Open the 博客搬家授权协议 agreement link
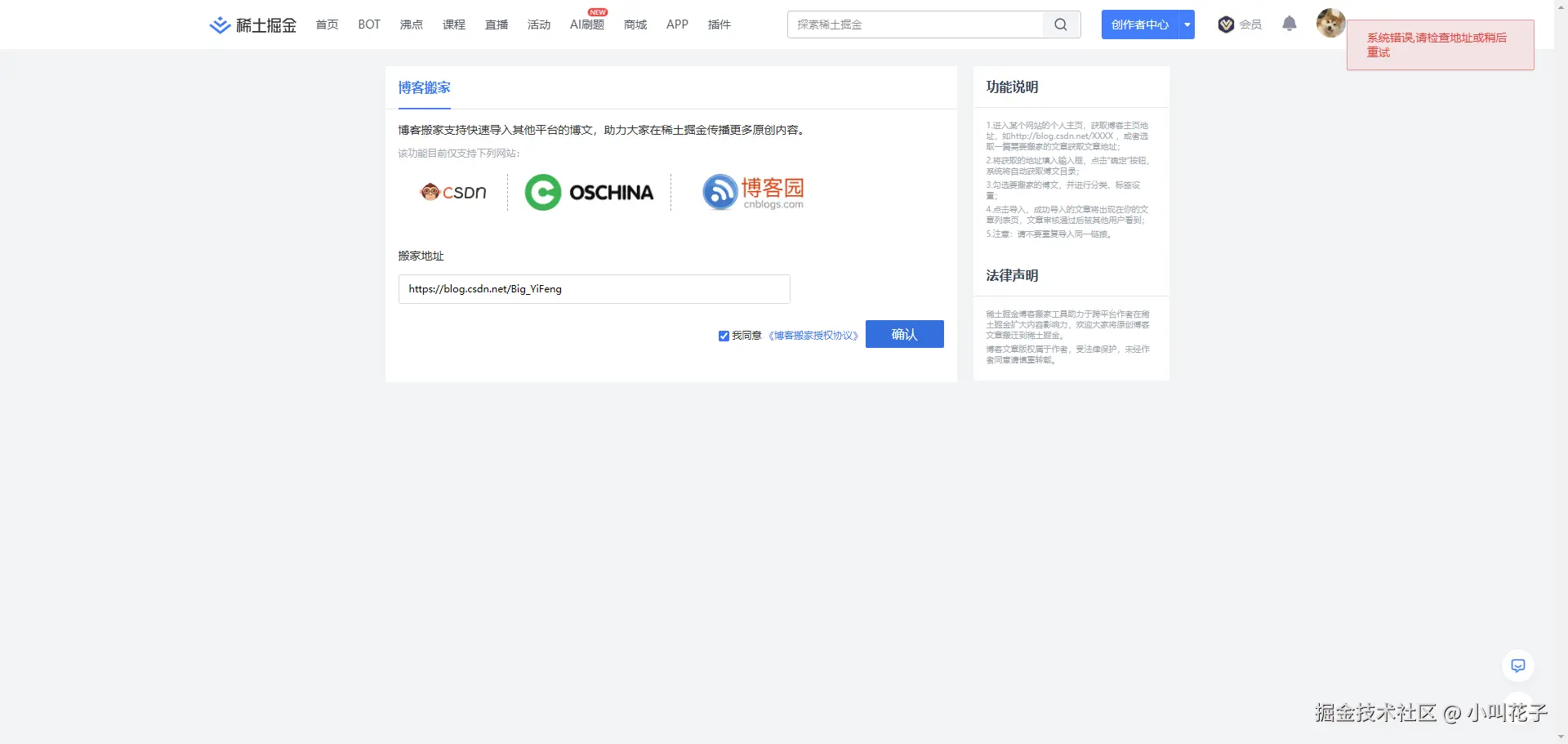 tap(813, 335)
